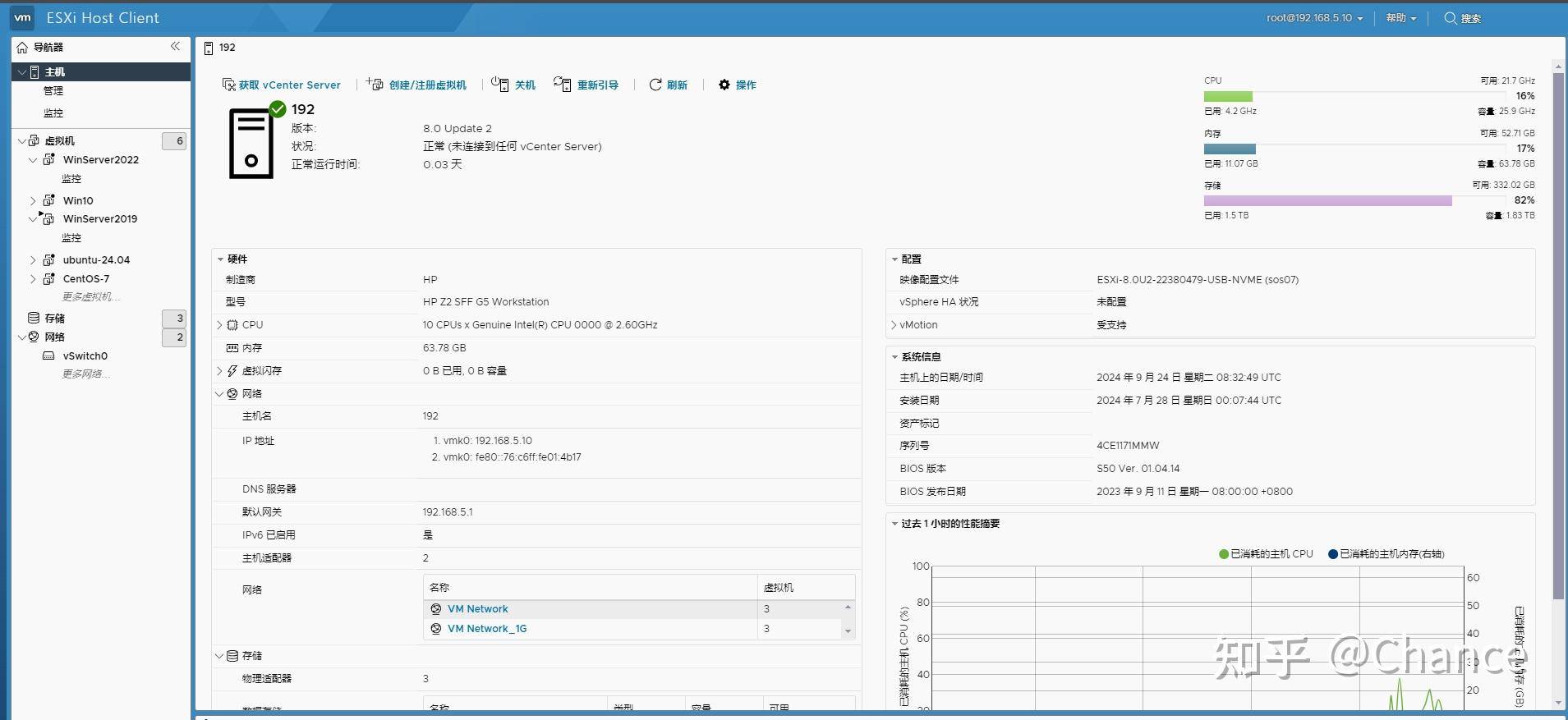This screenshot has width=1568, height=720.
Task: Click the CentOS-7 VM icon
Action: click(49, 278)
